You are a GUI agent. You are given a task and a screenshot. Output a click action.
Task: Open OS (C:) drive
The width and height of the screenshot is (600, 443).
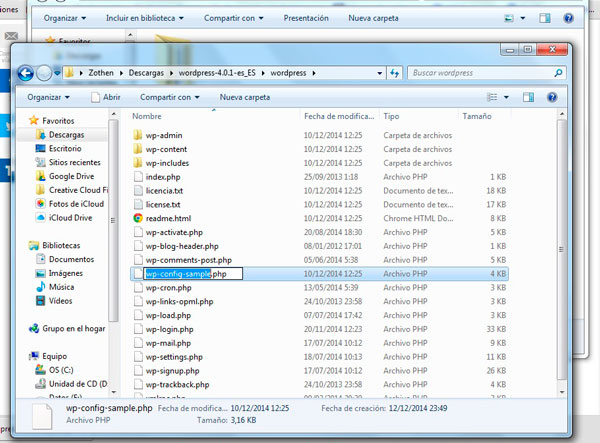54,370
